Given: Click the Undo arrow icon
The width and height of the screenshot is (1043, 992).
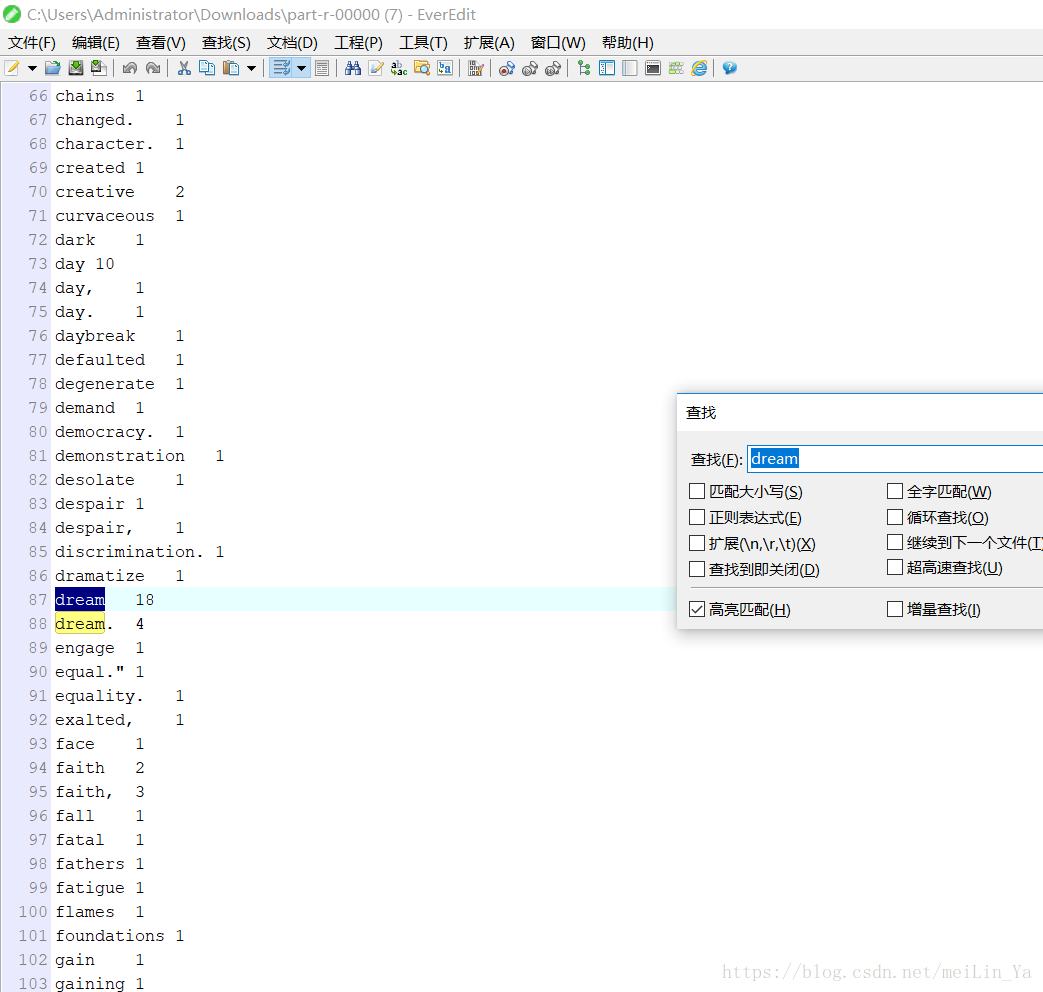Looking at the screenshot, I should (130, 68).
